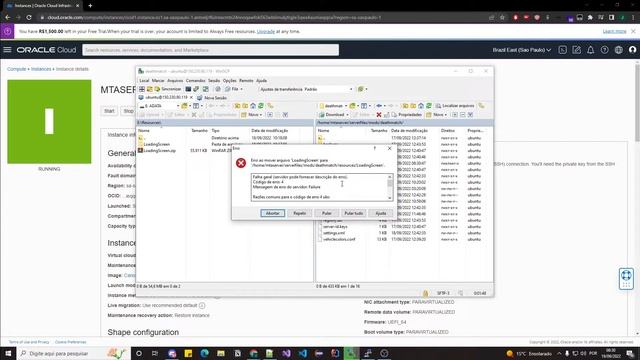Open the terminal console icon in WinSCP toolbar

coord(188,89)
